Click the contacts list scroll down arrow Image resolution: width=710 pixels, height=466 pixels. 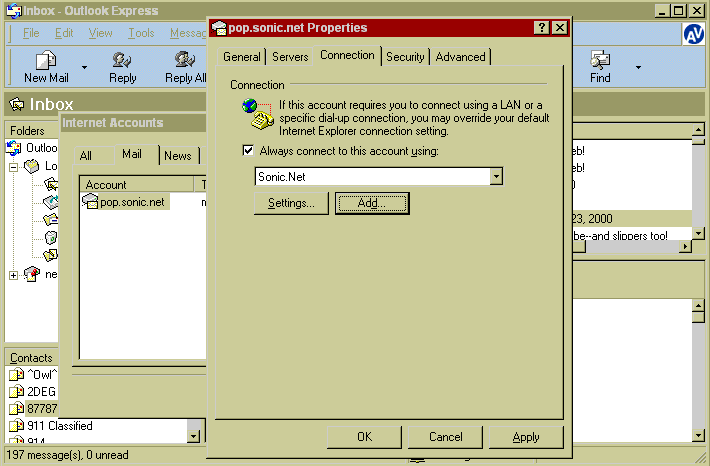point(194,436)
